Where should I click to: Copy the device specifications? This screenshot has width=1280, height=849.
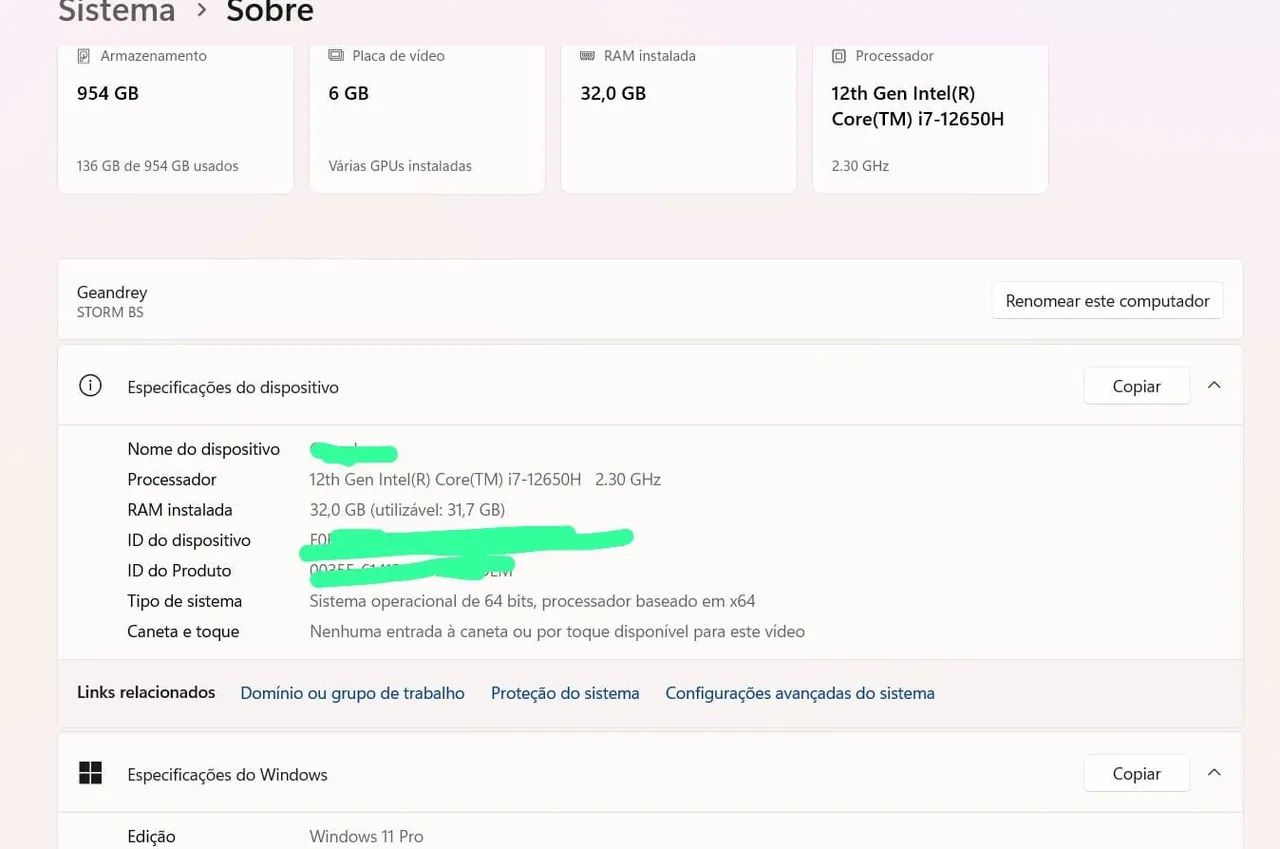[x=1137, y=386]
